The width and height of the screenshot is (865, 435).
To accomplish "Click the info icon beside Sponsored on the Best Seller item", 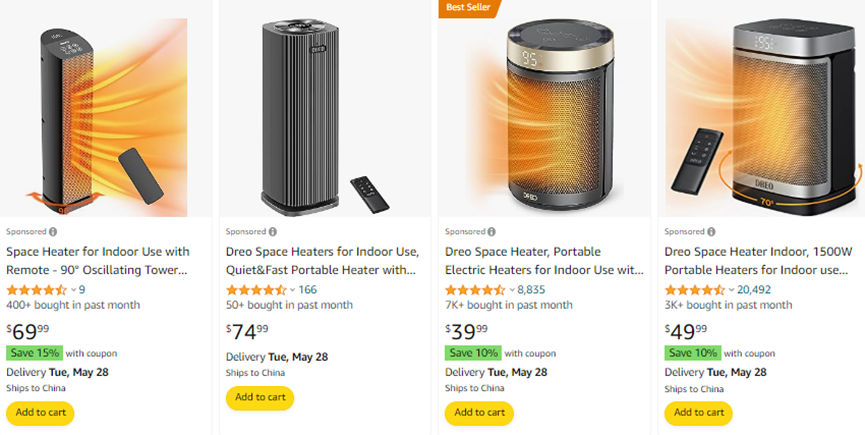I will [492, 232].
